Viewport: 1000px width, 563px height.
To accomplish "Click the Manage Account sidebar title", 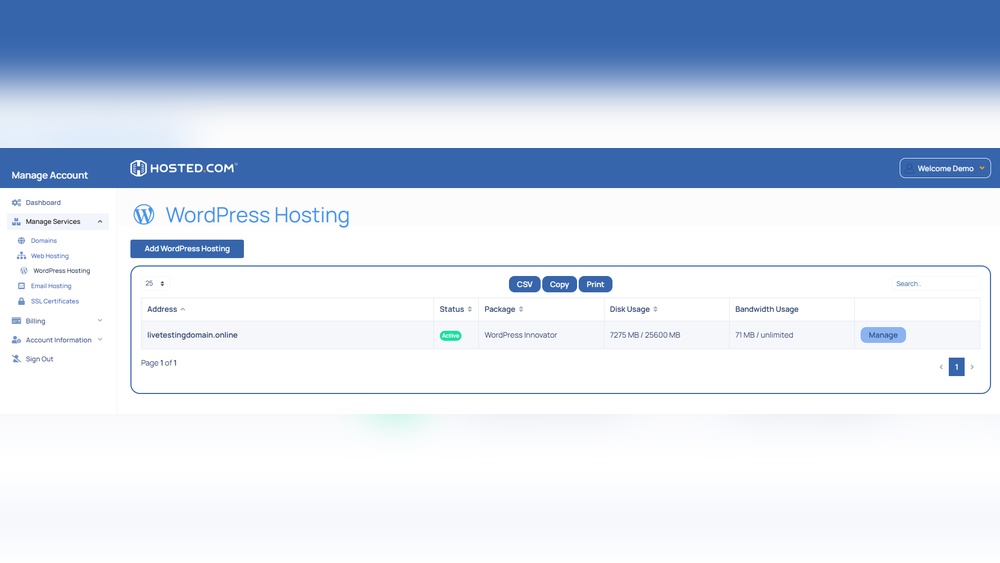I will point(50,175).
